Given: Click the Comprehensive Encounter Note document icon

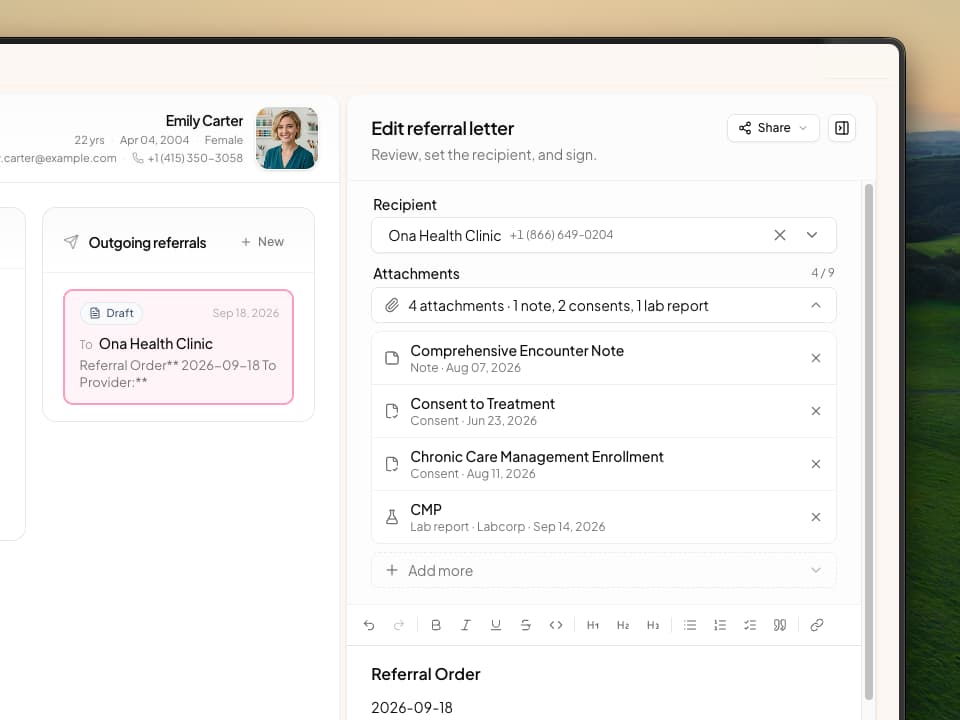Looking at the screenshot, I should [392, 358].
